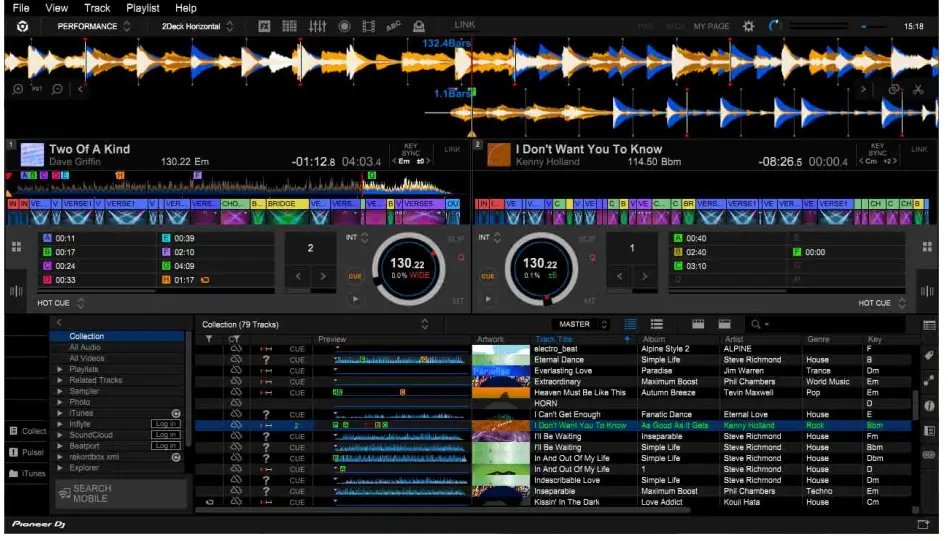The width and height of the screenshot is (948, 541).
Task: Enable the top LINK toggle
Action: 465,25
